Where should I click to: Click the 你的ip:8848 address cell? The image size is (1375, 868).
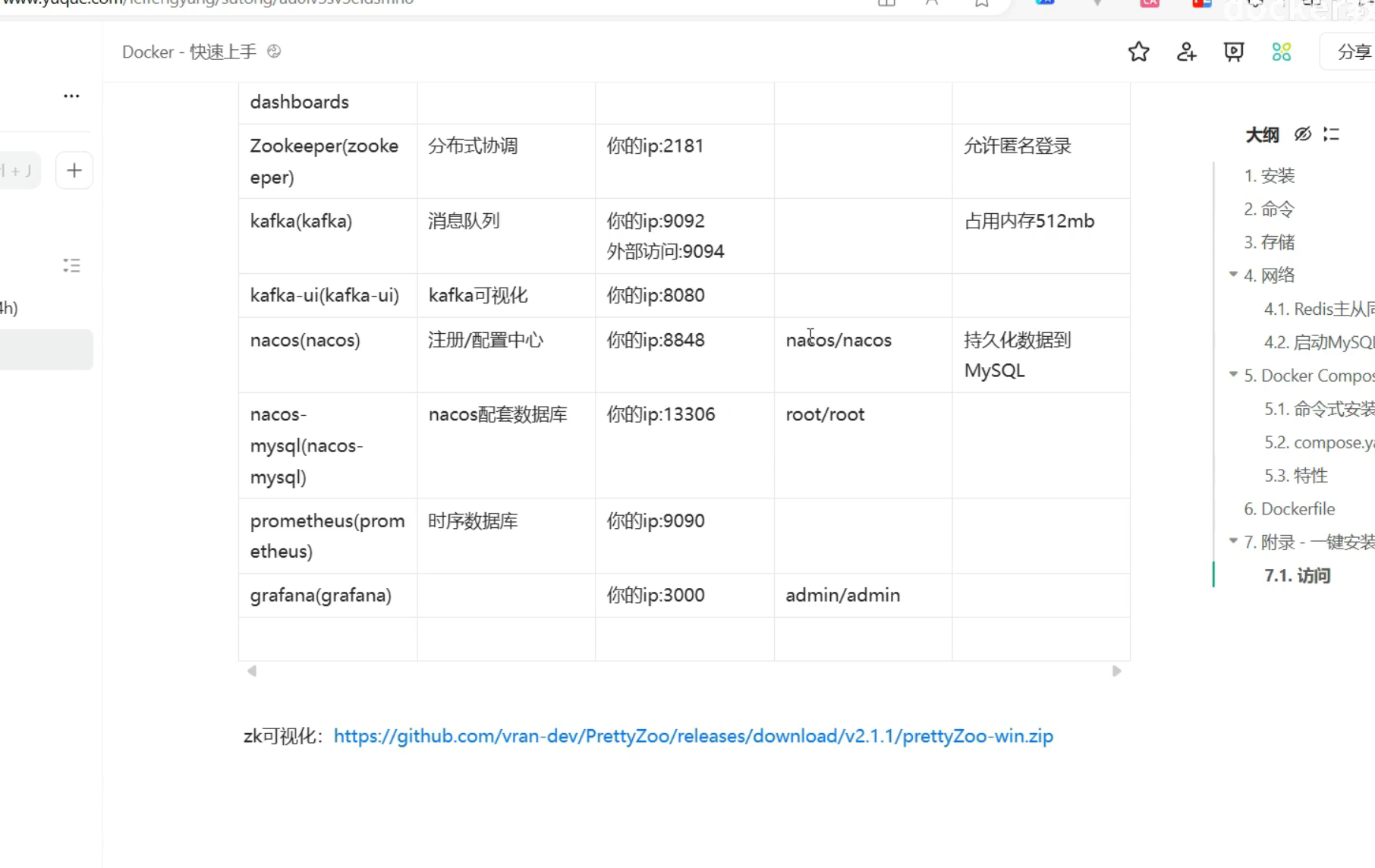point(684,354)
